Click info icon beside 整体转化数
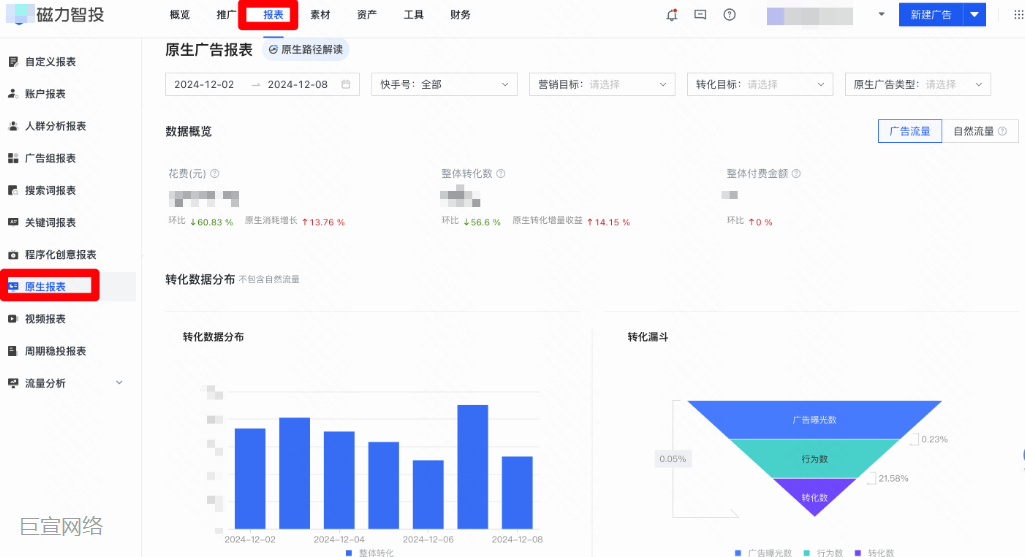This screenshot has height=557, width=1025. [501, 173]
